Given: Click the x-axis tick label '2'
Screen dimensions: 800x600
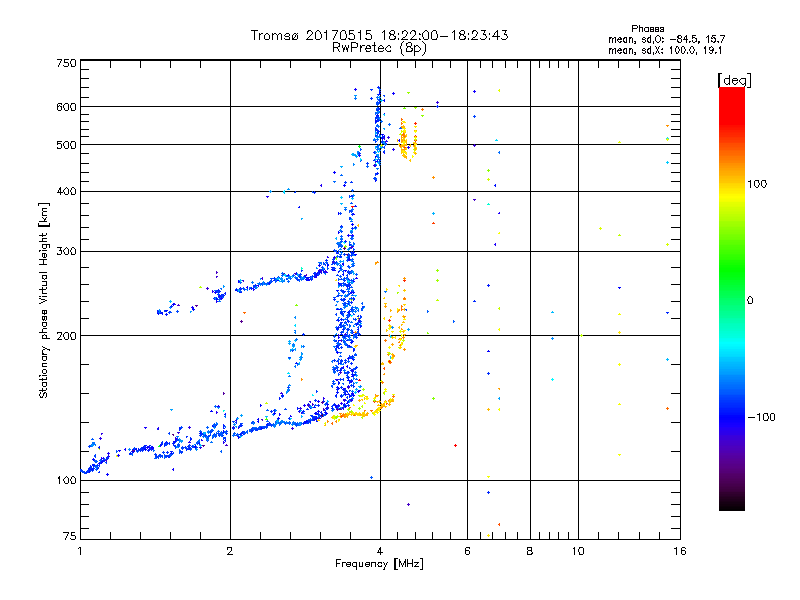Looking at the screenshot, I should [230, 551].
